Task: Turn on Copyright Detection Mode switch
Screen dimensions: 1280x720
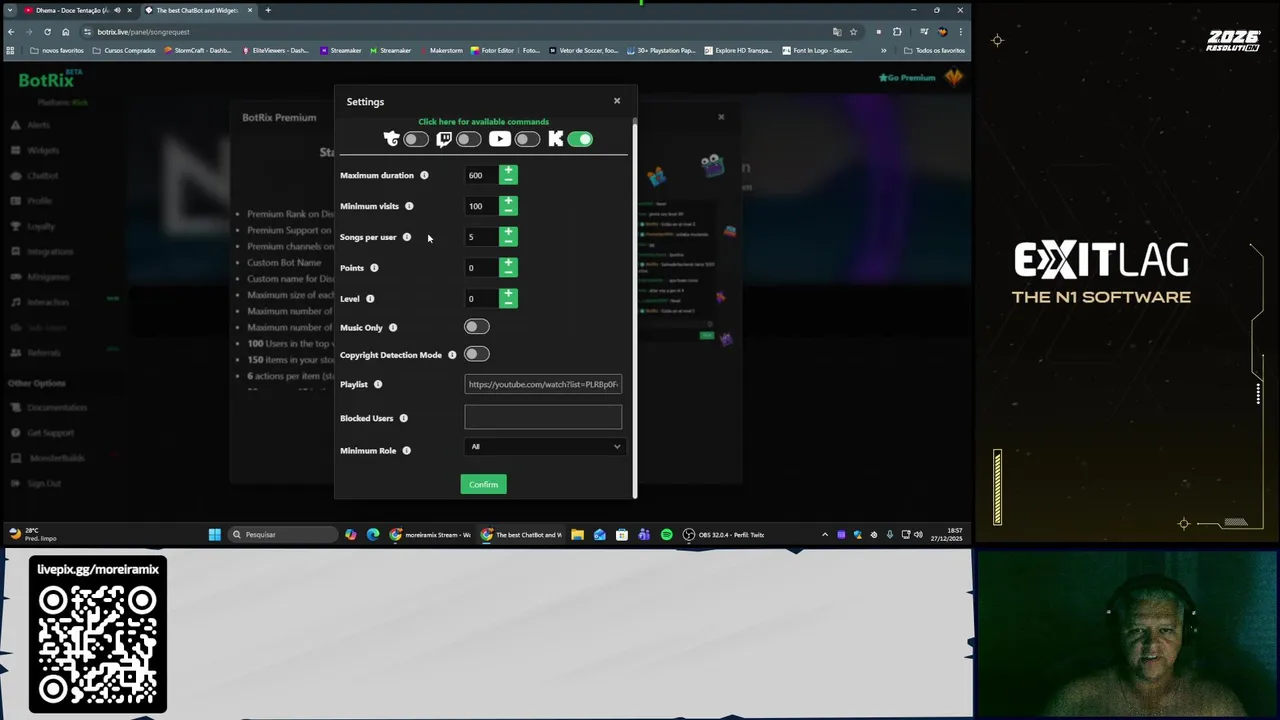Action: point(477,354)
